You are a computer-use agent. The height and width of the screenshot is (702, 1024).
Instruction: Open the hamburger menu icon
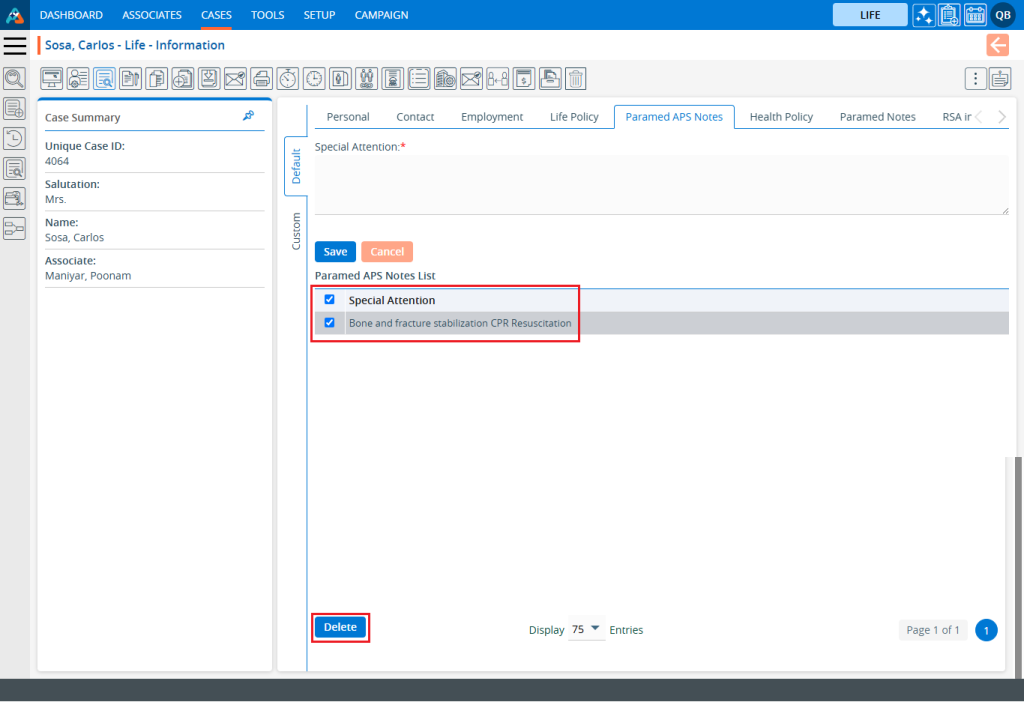15,46
